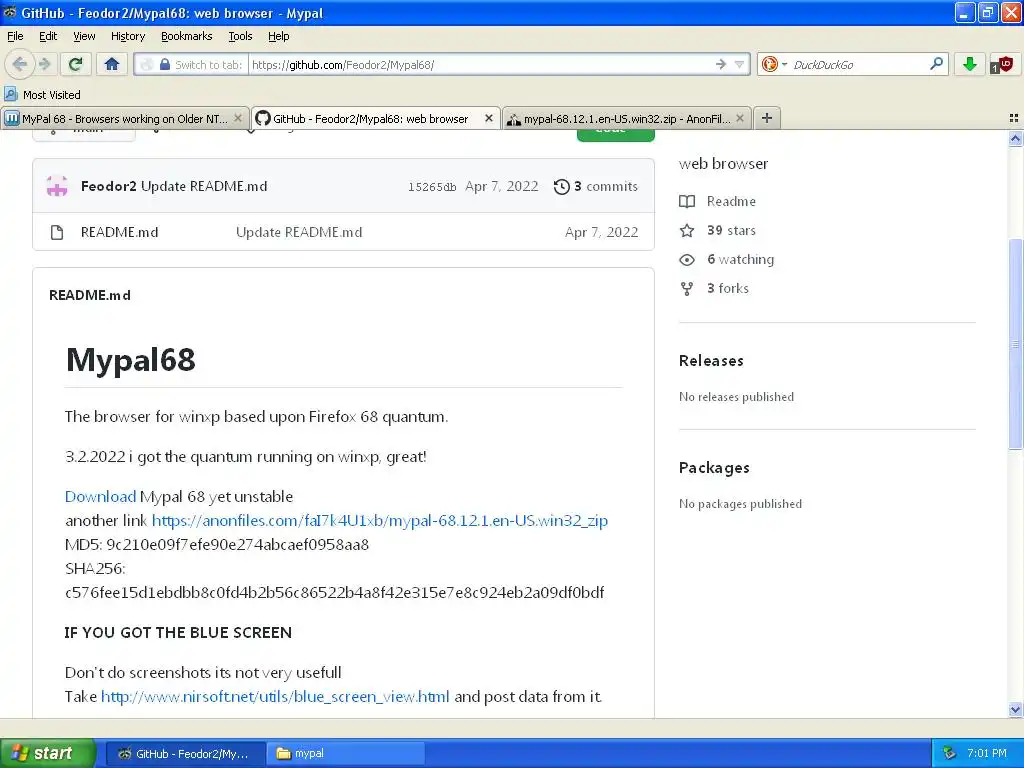Click the vertical scrollbar thumb
Image resolution: width=1024 pixels, height=768 pixels.
pos(1015,344)
